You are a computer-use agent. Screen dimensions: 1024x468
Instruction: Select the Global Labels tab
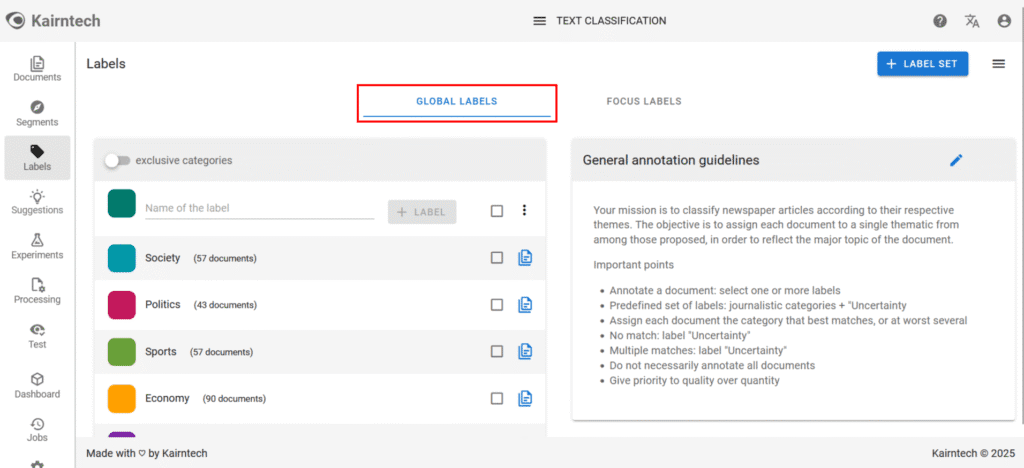[x=456, y=101]
